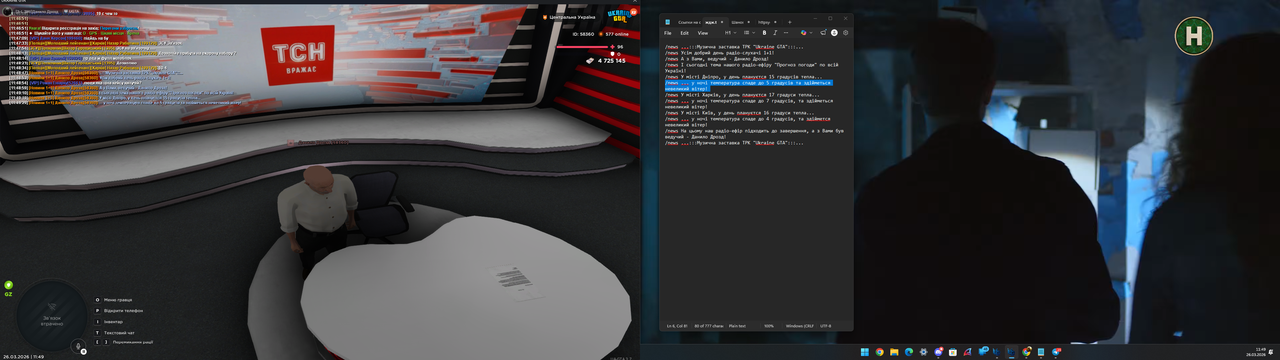Click the '577 online' player counter
This screenshot has height=360, width=1280.
[614, 34]
